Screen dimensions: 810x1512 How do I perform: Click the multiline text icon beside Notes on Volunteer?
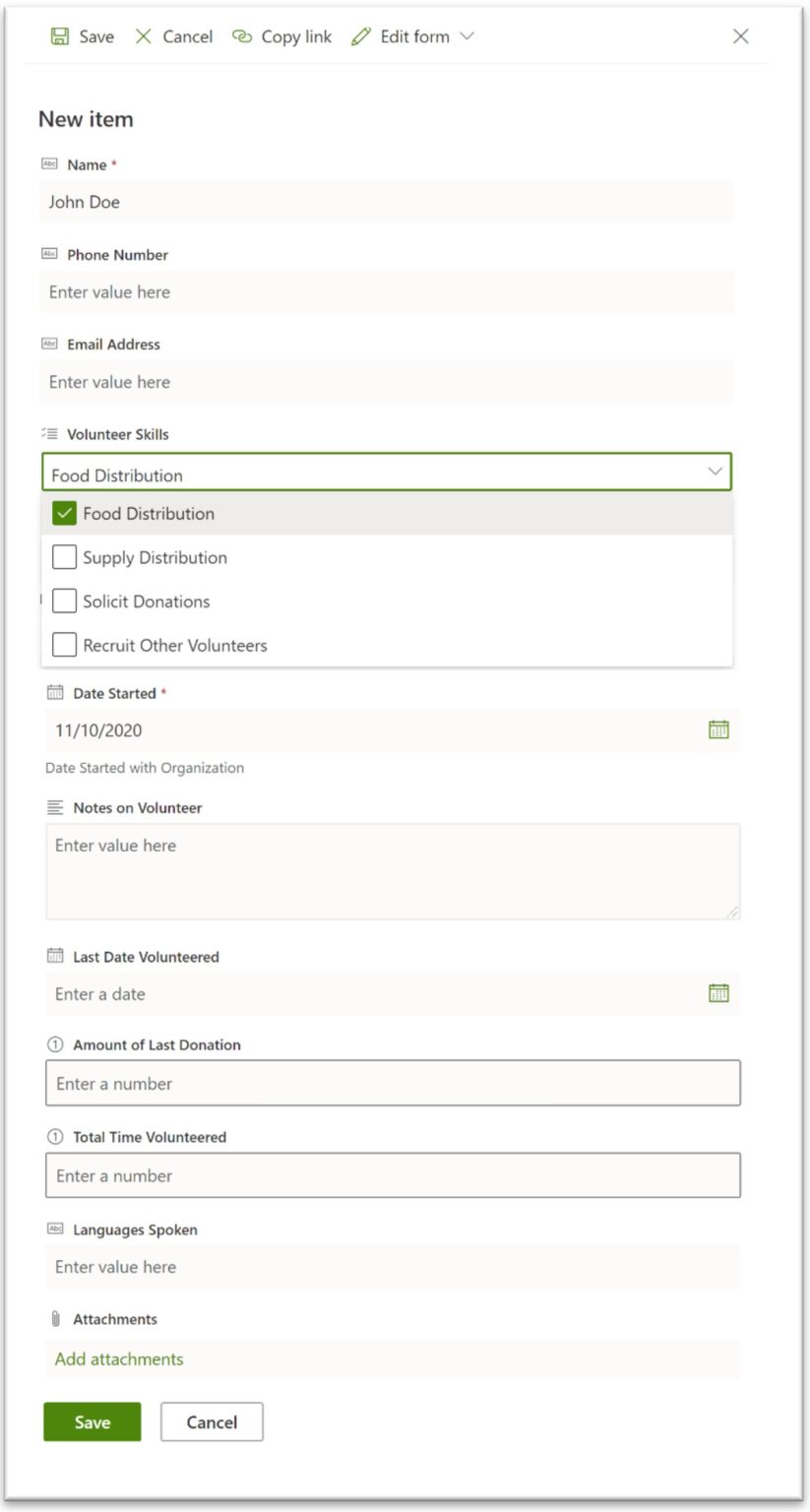coord(53,807)
